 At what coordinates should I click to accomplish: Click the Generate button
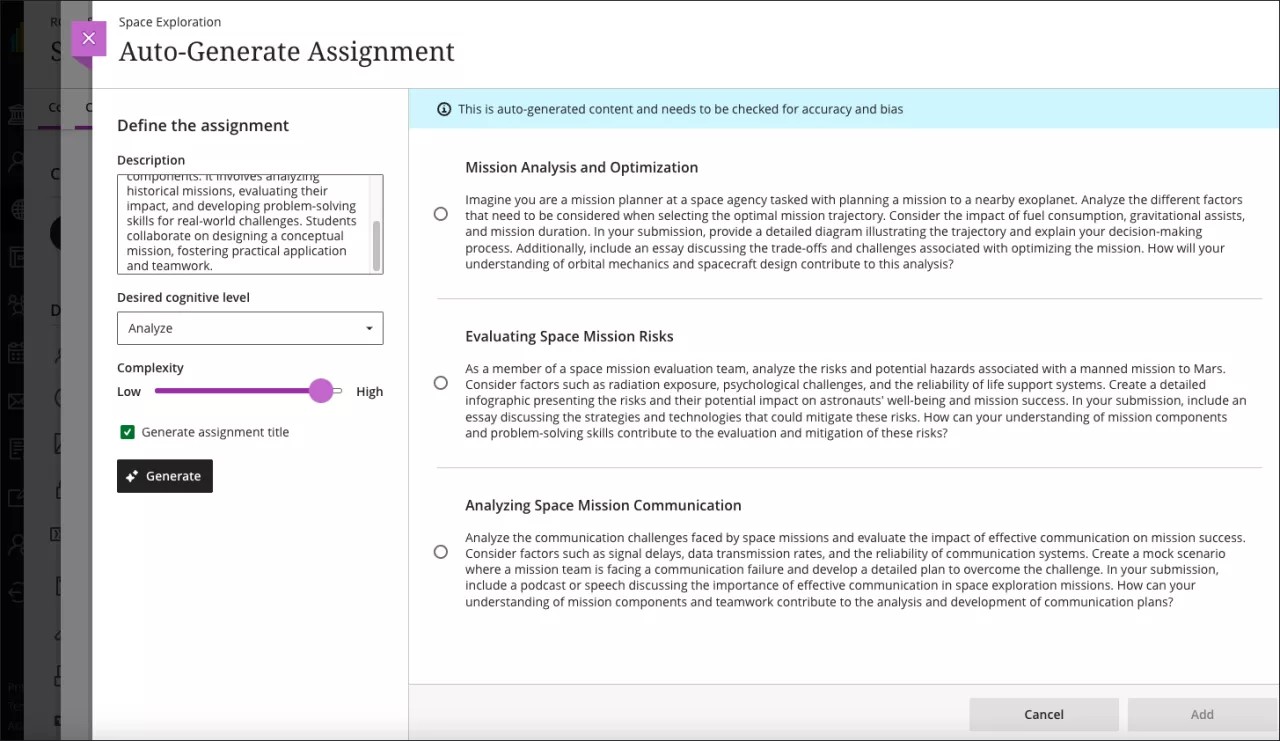click(164, 476)
